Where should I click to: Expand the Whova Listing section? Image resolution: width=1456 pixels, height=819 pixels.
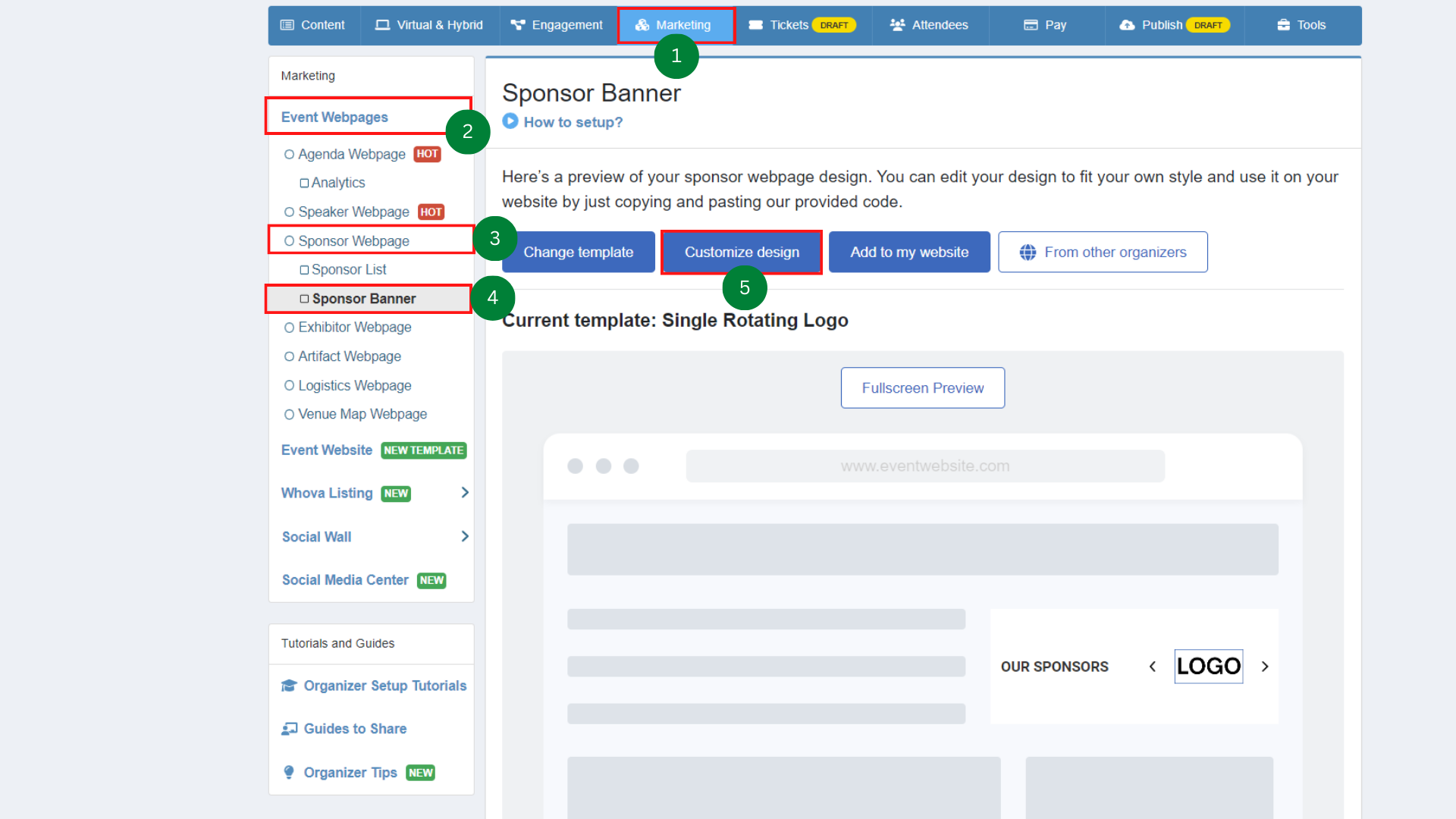(x=464, y=492)
